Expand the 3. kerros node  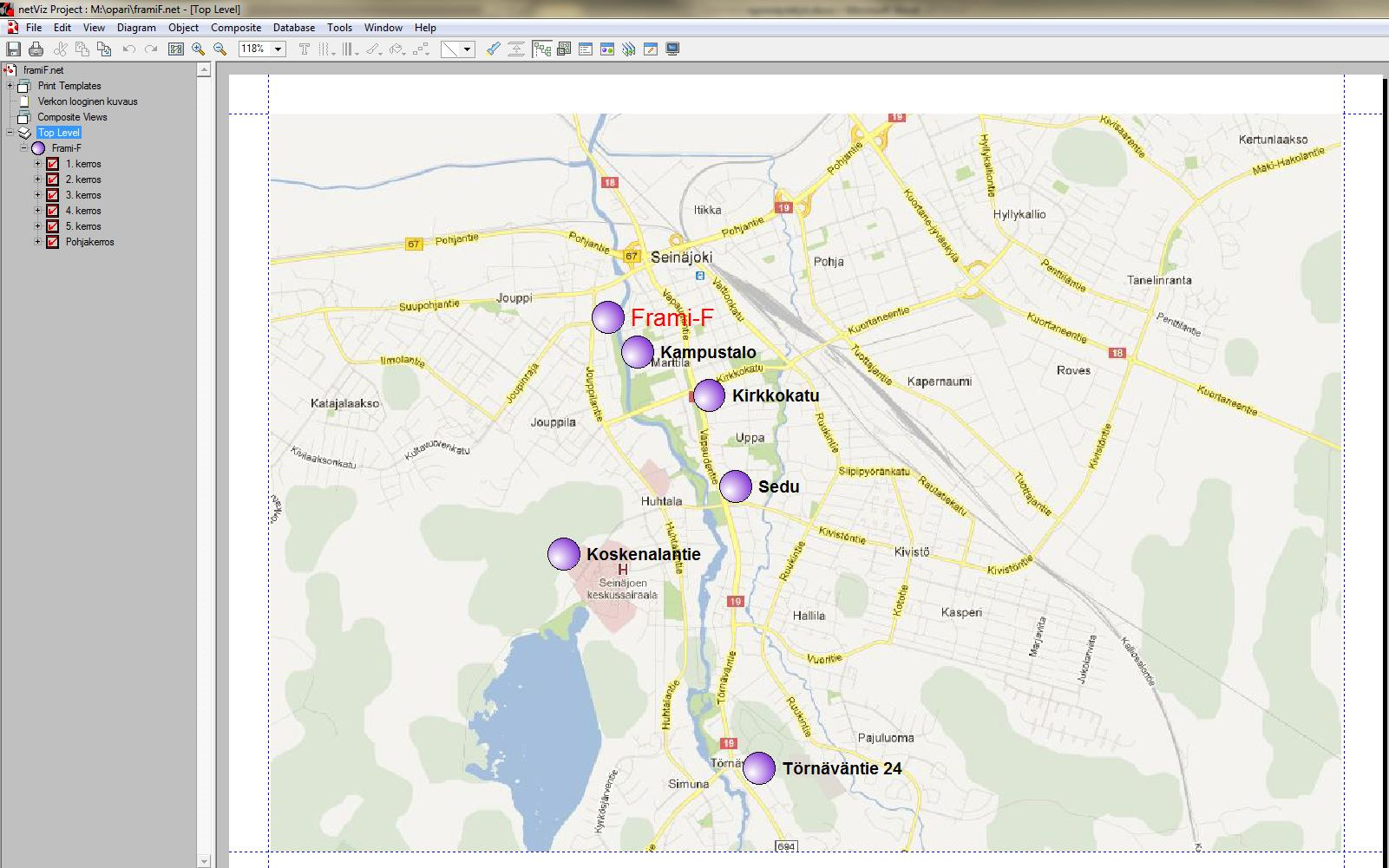(x=38, y=195)
